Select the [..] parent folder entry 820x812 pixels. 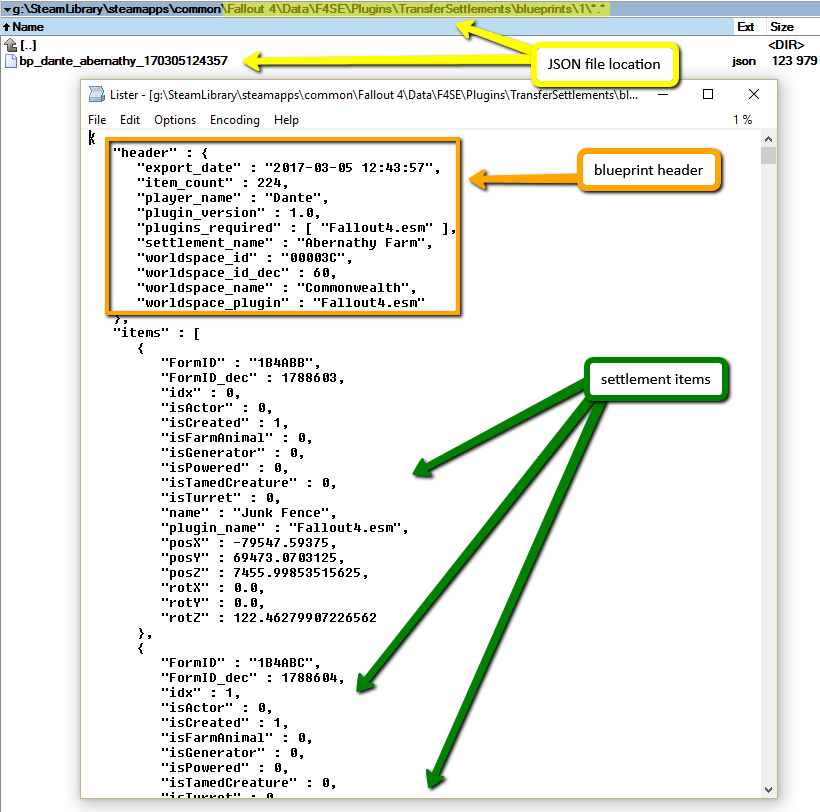pos(28,45)
